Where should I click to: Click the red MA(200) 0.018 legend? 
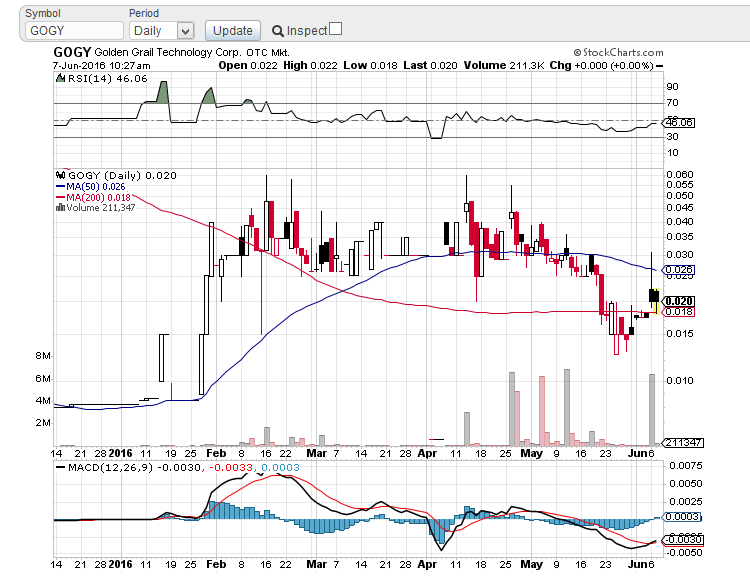tap(93, 197)
